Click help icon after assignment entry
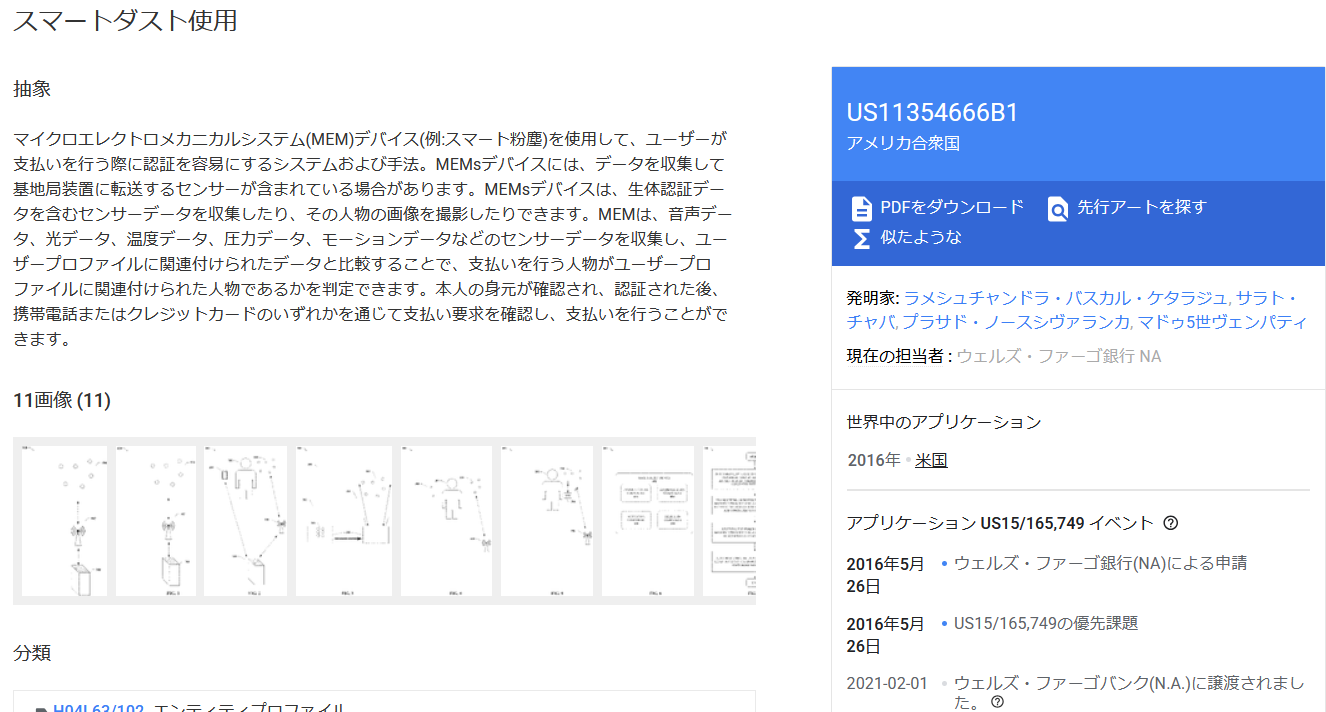Screen dimensions: 1326x712 tap(997, 703)
